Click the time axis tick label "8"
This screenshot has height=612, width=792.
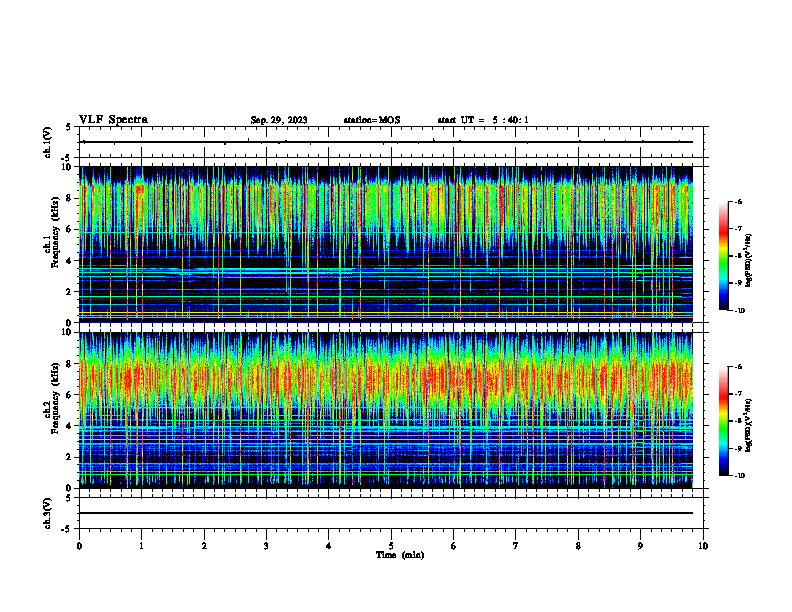[578, 546]
